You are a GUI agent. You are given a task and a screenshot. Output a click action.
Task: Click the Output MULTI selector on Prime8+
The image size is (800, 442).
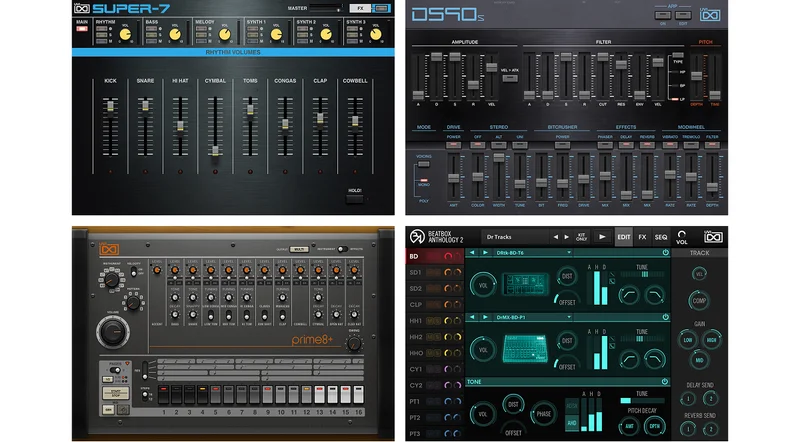point(299,249)
